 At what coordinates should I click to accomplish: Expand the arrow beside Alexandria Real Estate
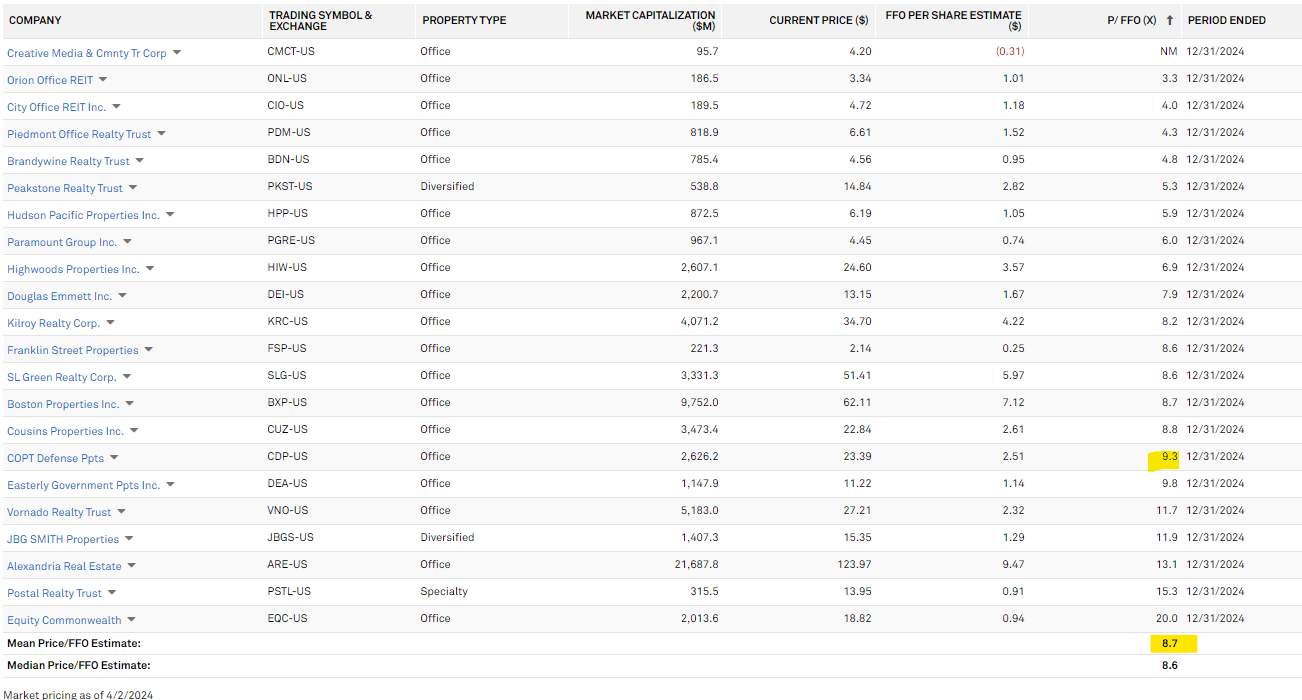click(x=131, y=565)
